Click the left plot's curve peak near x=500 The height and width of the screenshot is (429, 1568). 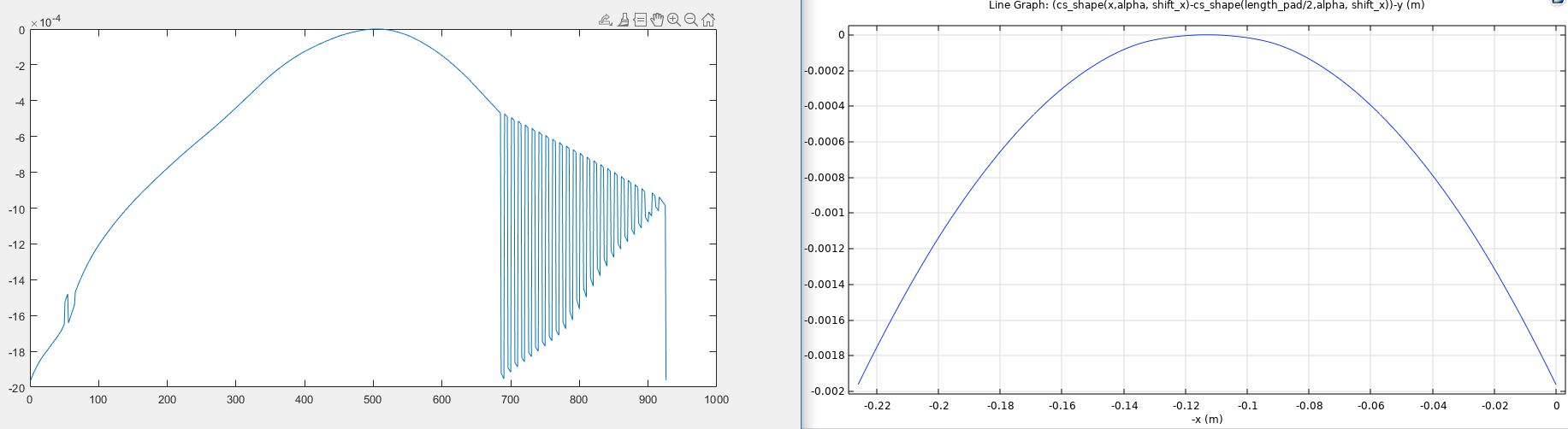pyautogui.click(x=375, y=30)
